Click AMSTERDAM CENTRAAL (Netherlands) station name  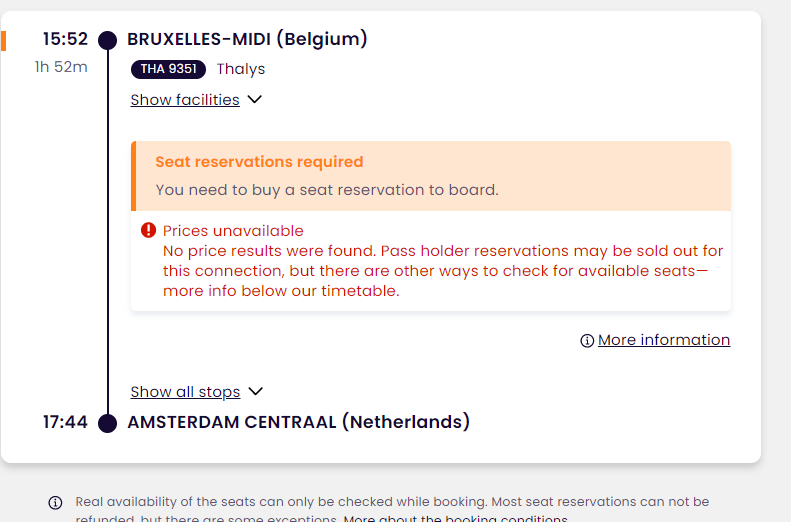[299, 422]
